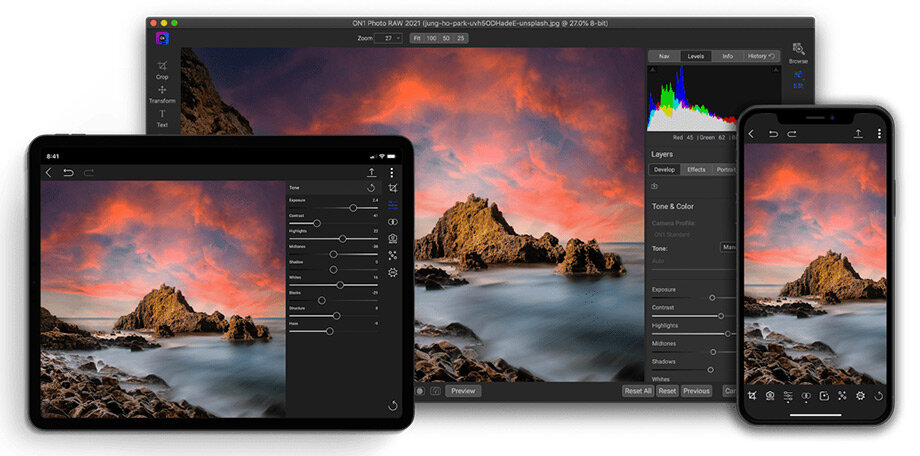Select the camera icon on tablet sidebar
This screenshot has width=920, height=456.
393,238
